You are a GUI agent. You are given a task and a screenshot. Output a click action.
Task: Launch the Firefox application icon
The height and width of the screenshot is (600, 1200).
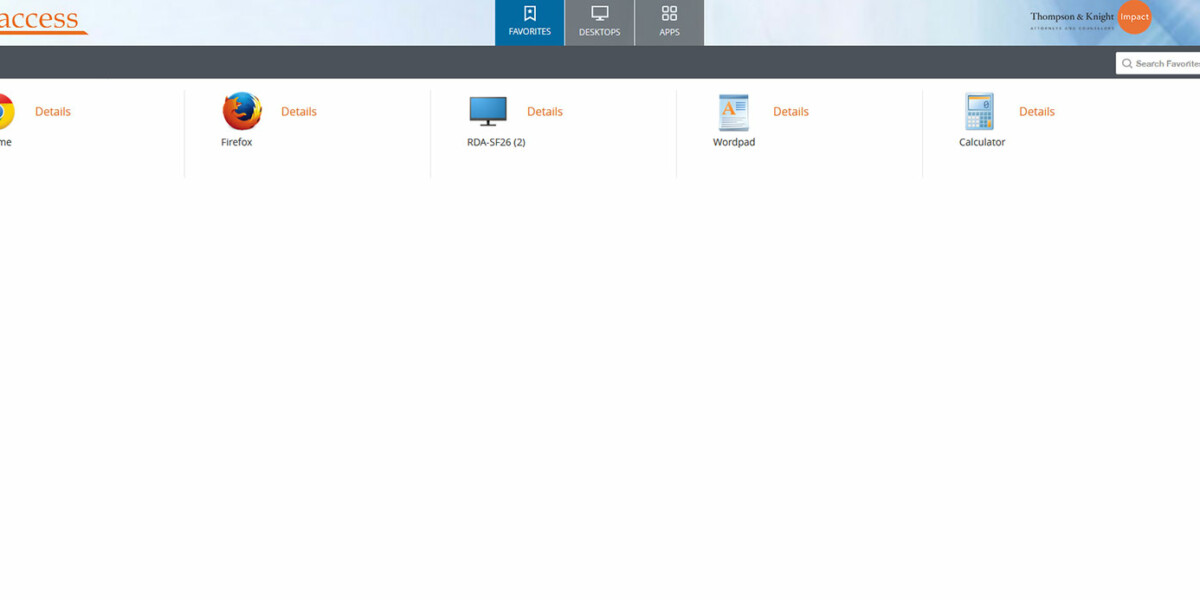point(240,113)
